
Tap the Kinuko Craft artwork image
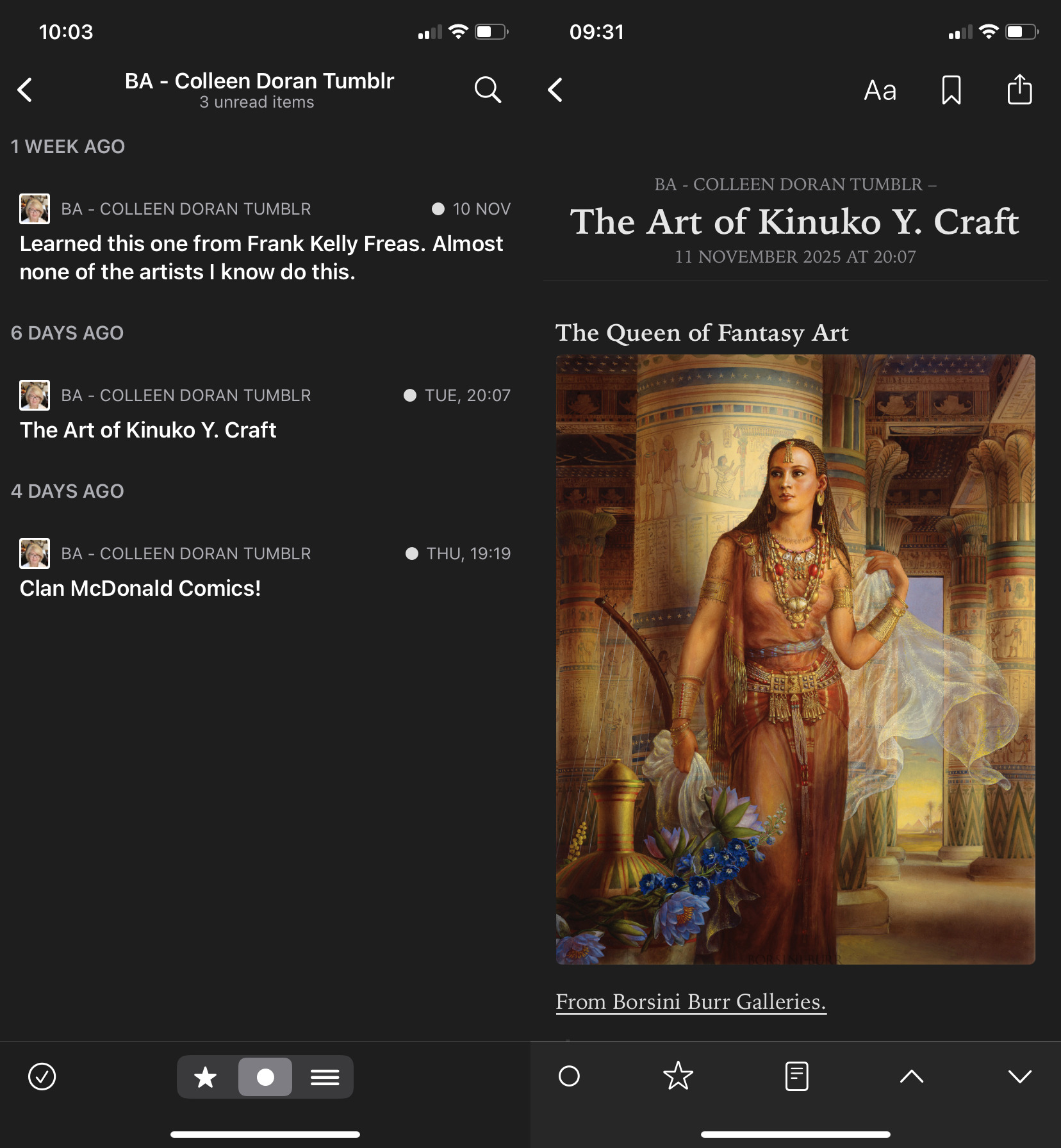point(794,660)
